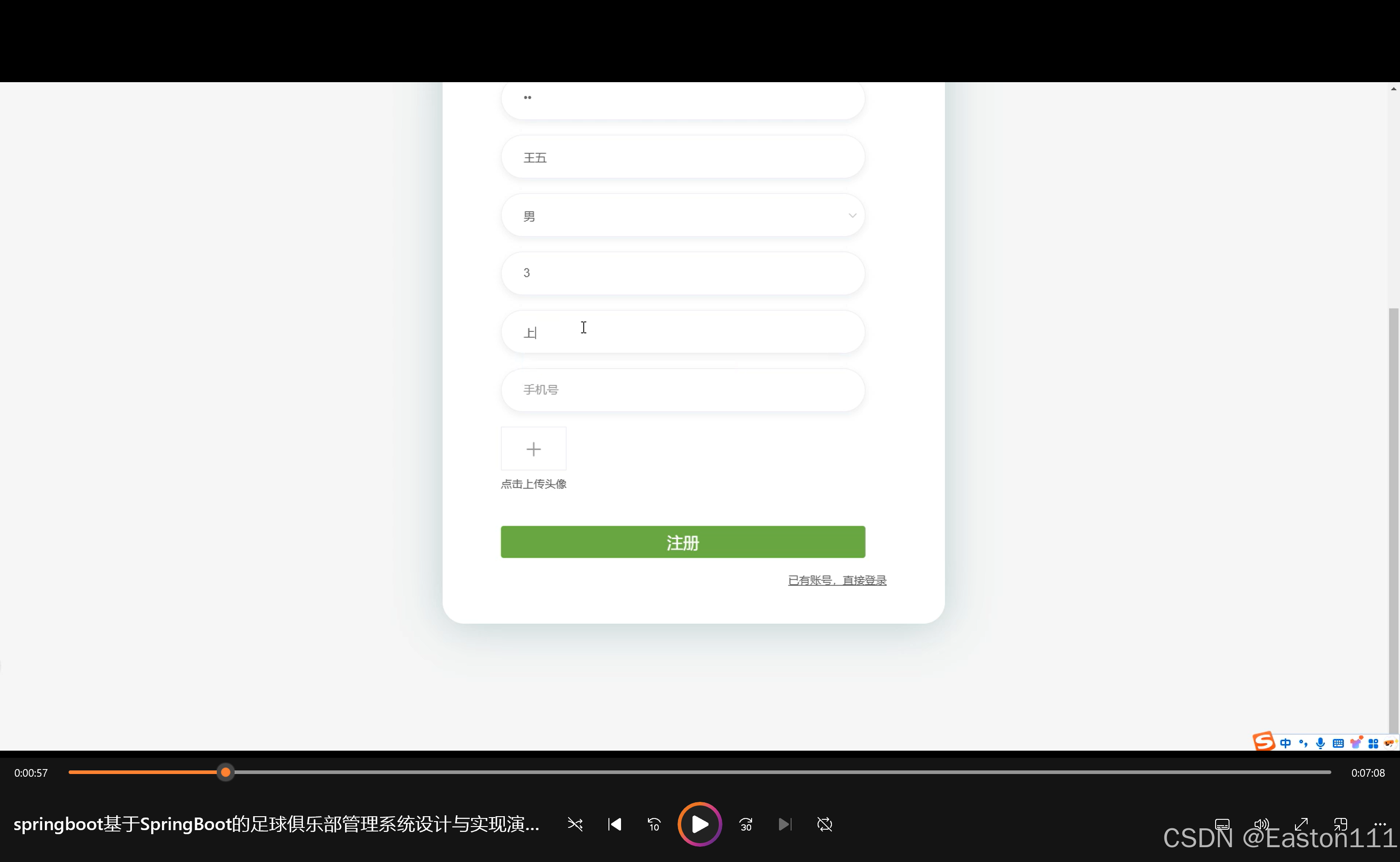Open the more options ellipsis menu
The width and height of the screenshot is (1400, 862).
pyautogui.click(x=1379, y=824)
